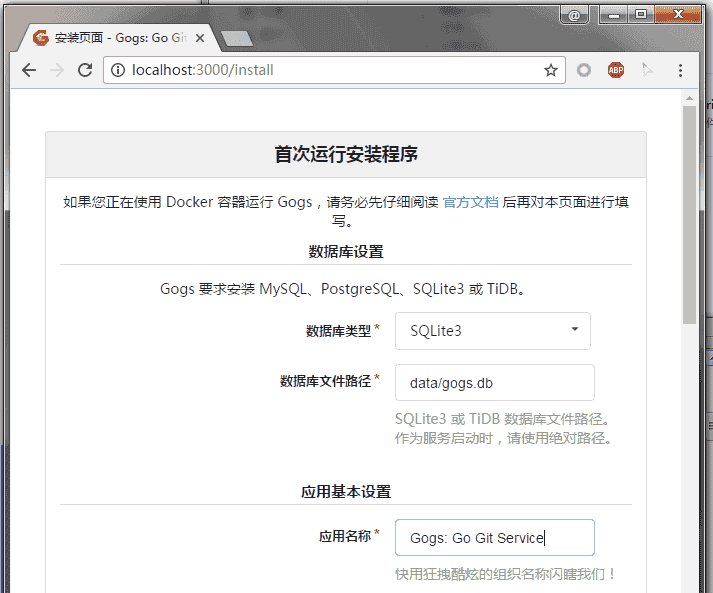
Task: Click hint text 'SQLite3 或 TiDB 数据库文件路径'
Action: pyautogui.click(x=502, y=419)
